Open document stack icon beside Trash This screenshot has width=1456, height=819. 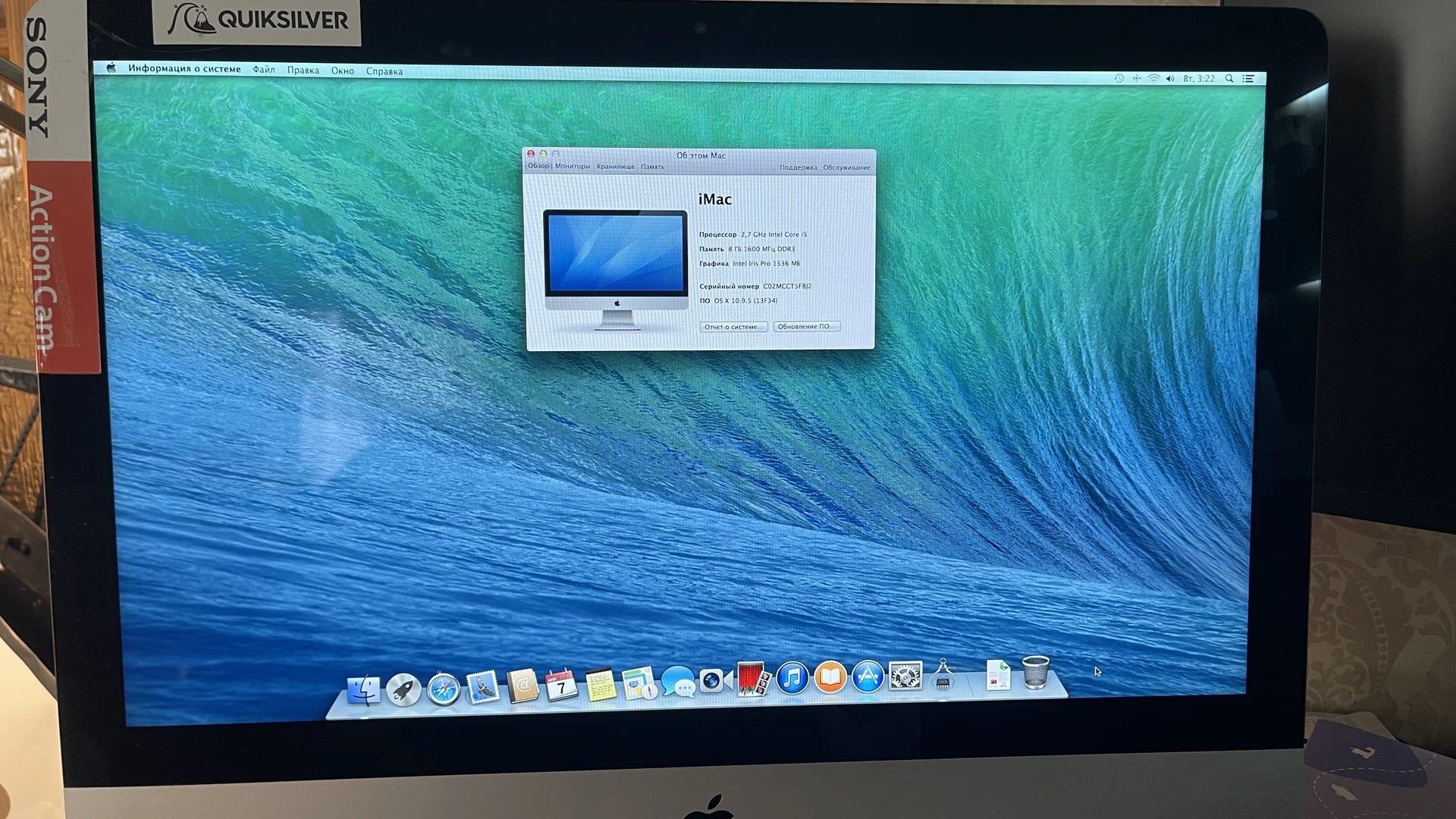coord(998,674)
